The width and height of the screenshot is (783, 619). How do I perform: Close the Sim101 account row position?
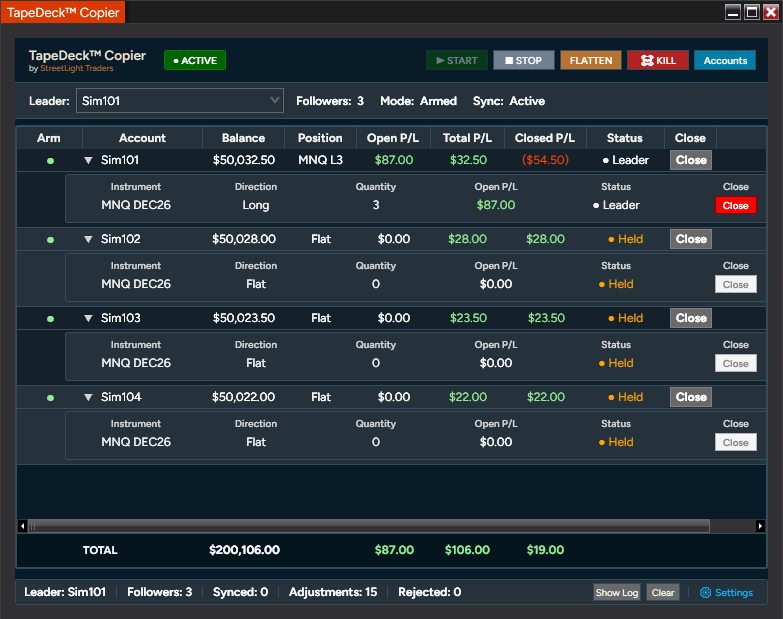tap(691, 160)
